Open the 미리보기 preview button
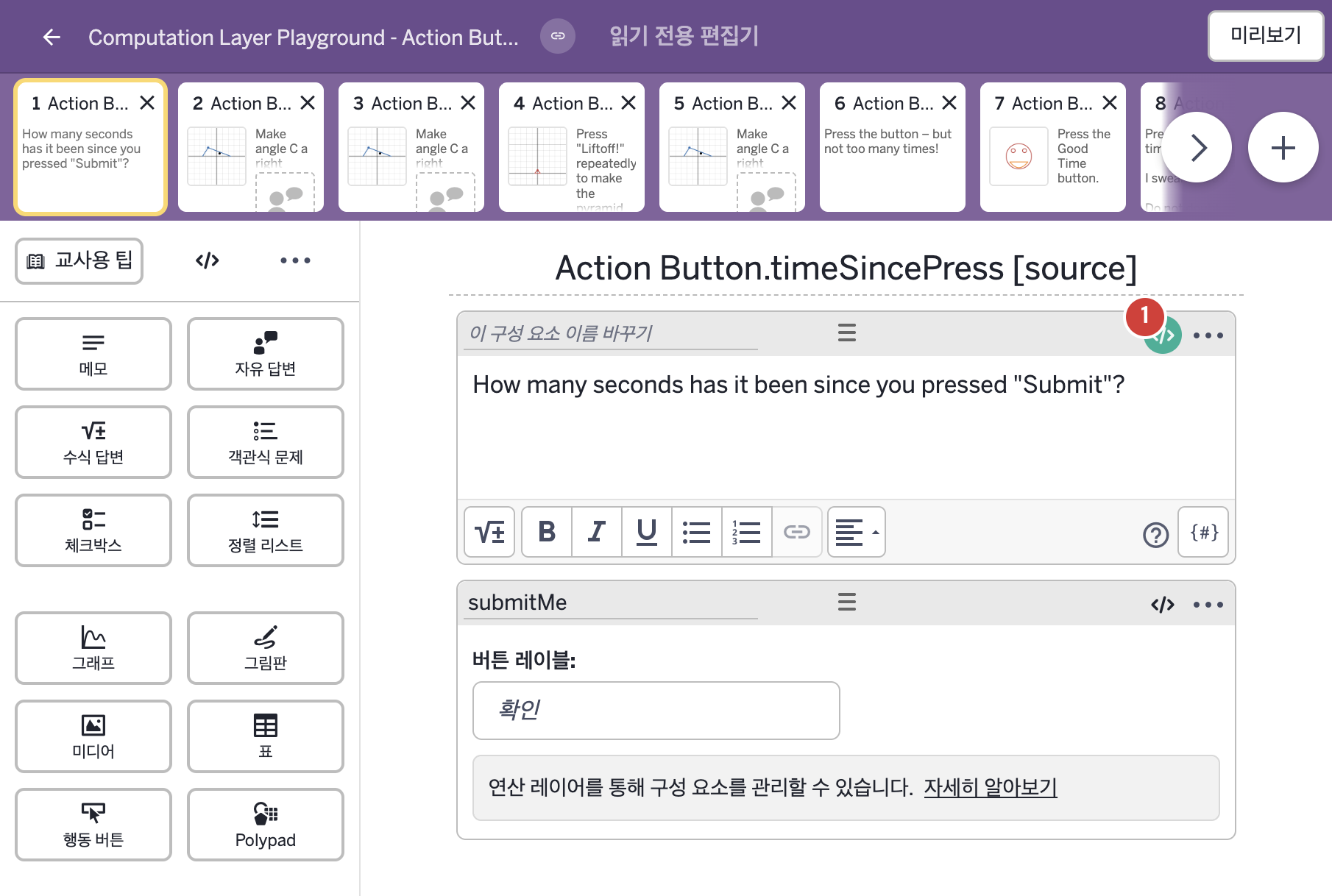Viewport: 1332px width, 896px height. click(1266, 35)
